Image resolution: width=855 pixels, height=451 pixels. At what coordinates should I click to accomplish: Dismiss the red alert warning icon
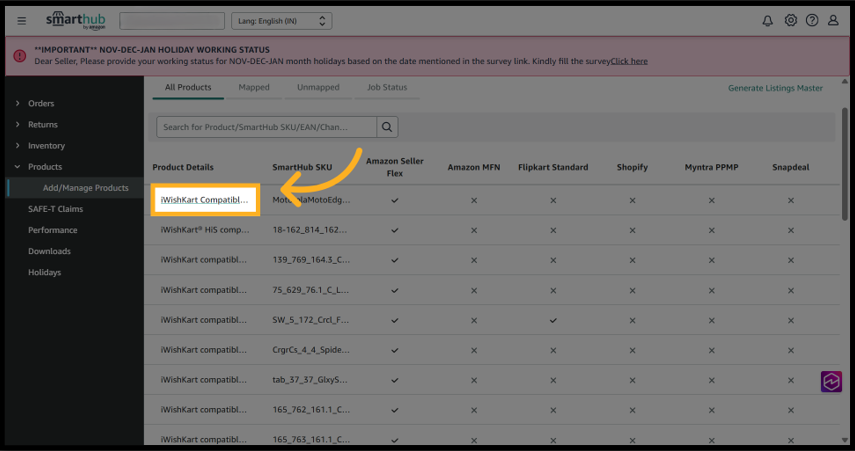pyautogui.click(x=20, y=55)
